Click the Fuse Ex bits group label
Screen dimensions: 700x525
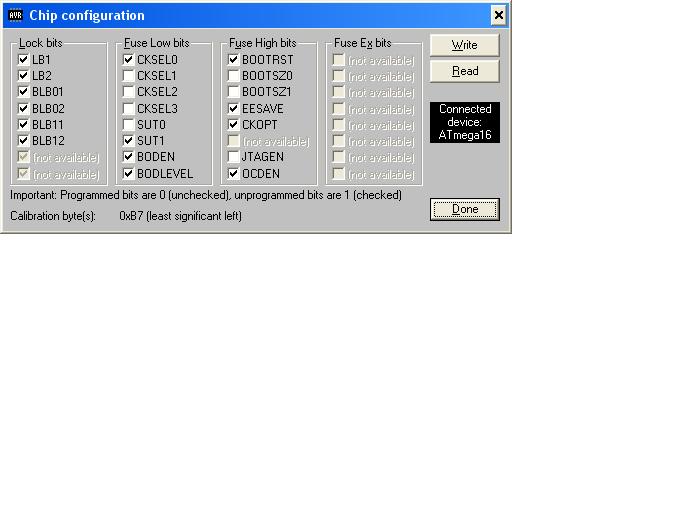(x=362, y=43)
